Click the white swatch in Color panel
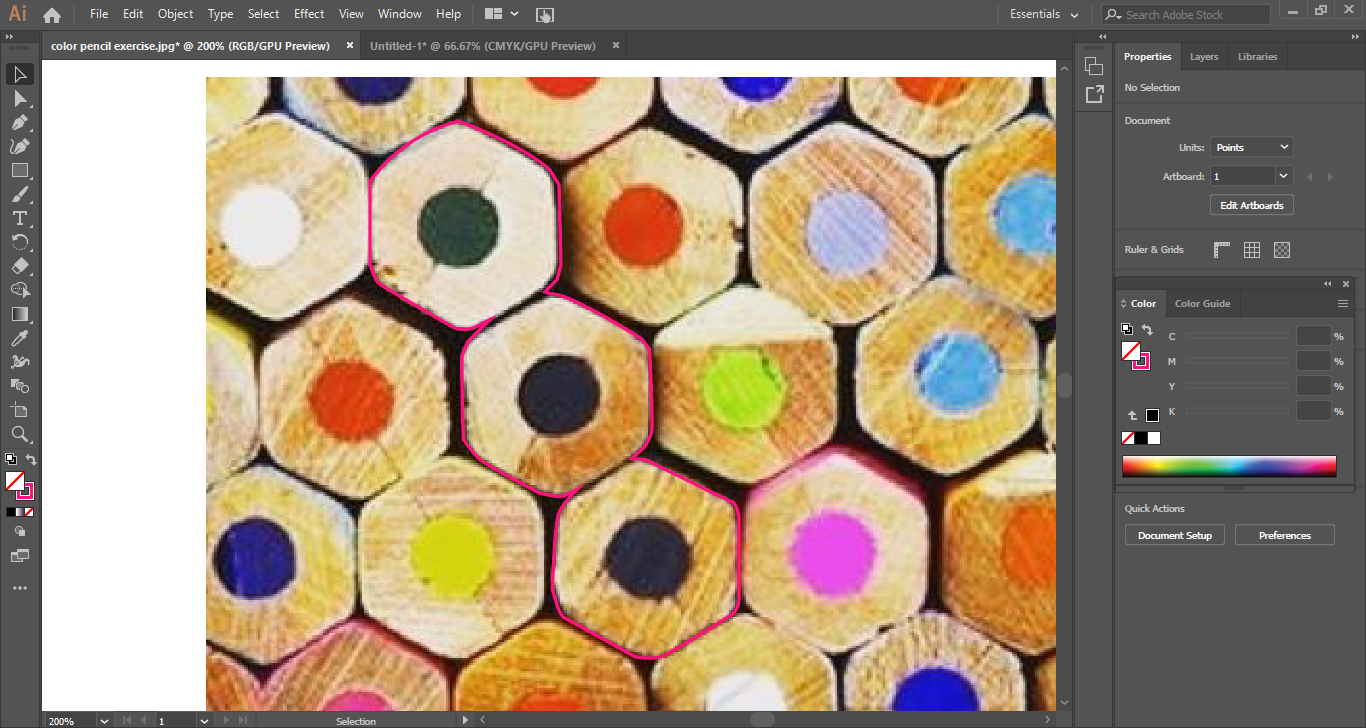This screenshot has height=728, width=1366. click(x=1154, y=438)
